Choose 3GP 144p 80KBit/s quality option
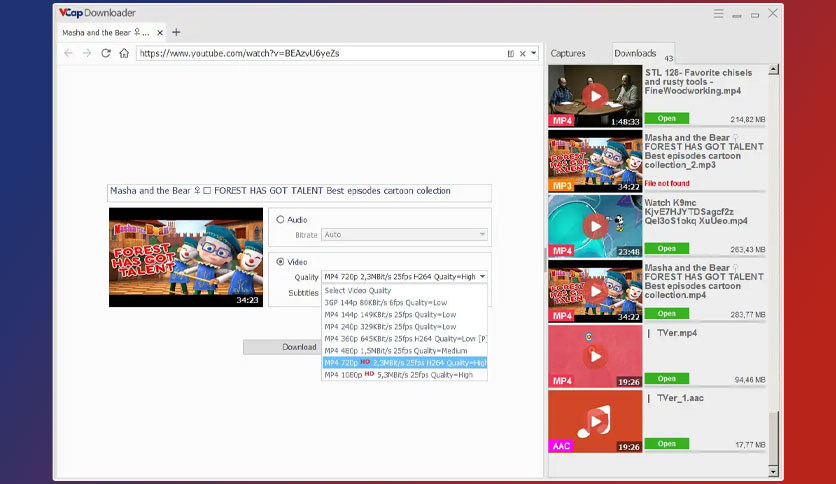 tap(404, 303)
